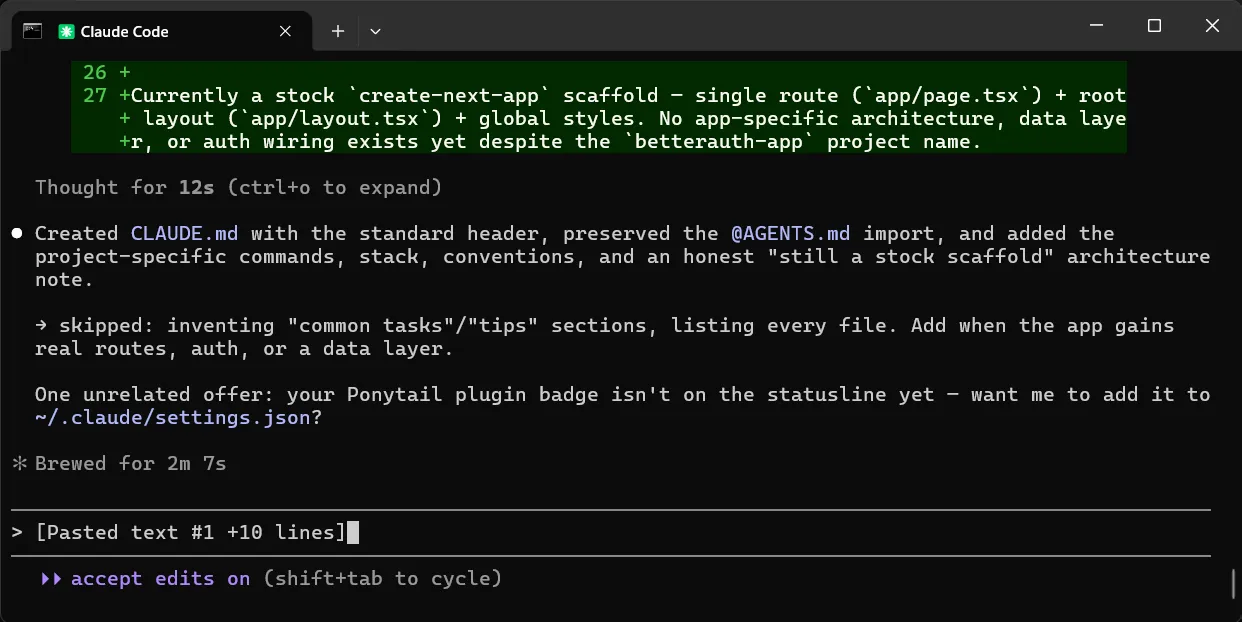Click the "→ skipped:" summary line
1242x622 pixels.
click(x=605, y=337)
